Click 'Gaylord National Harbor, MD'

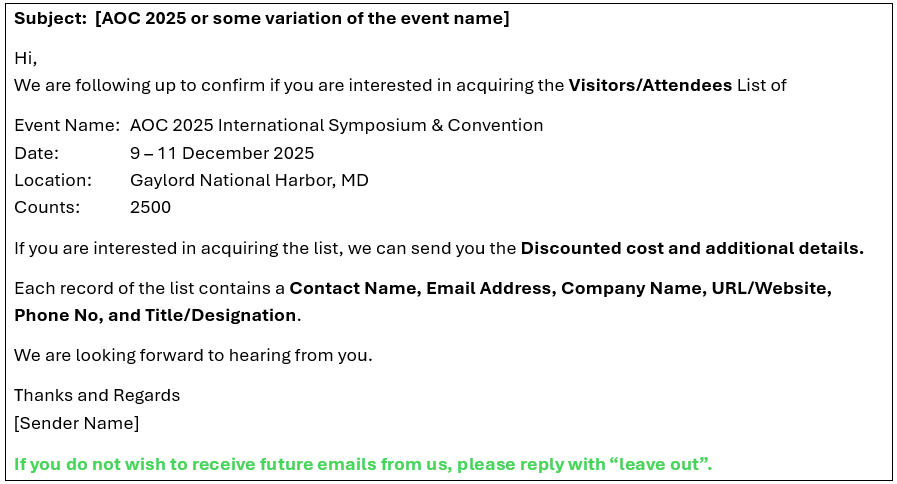[249, 180]
